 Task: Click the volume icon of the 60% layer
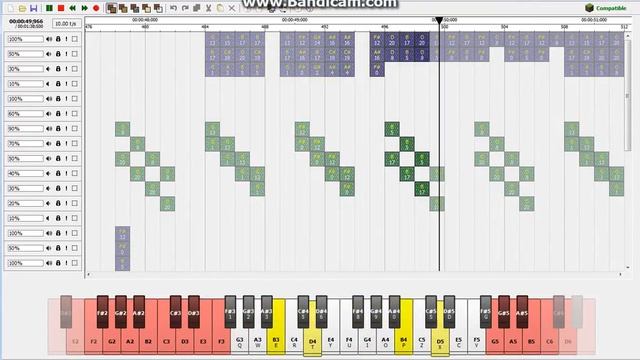[49, 114]
